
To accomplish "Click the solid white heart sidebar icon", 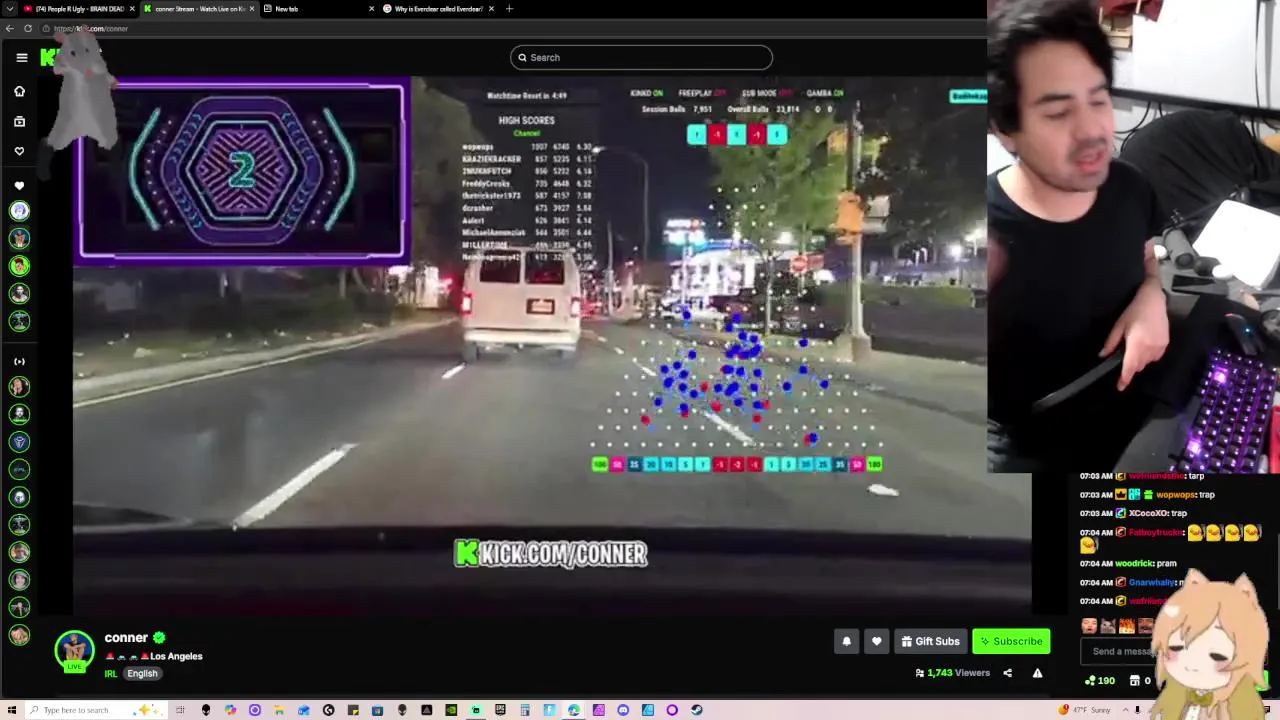I will [19, 186].
